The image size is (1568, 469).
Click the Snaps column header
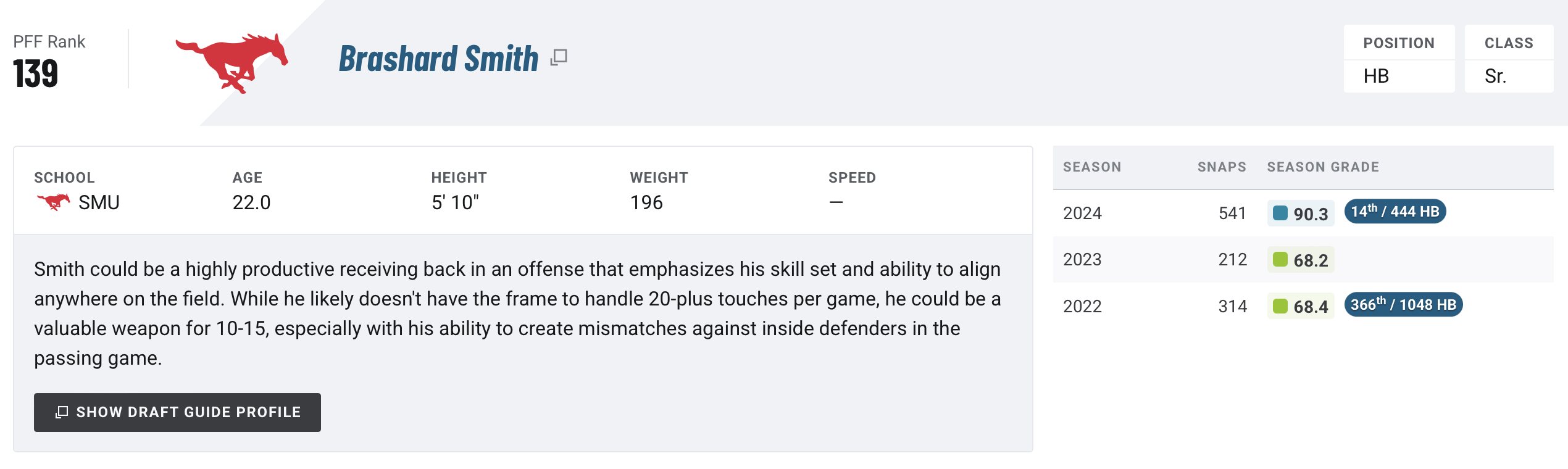(x=1222, y=167)
